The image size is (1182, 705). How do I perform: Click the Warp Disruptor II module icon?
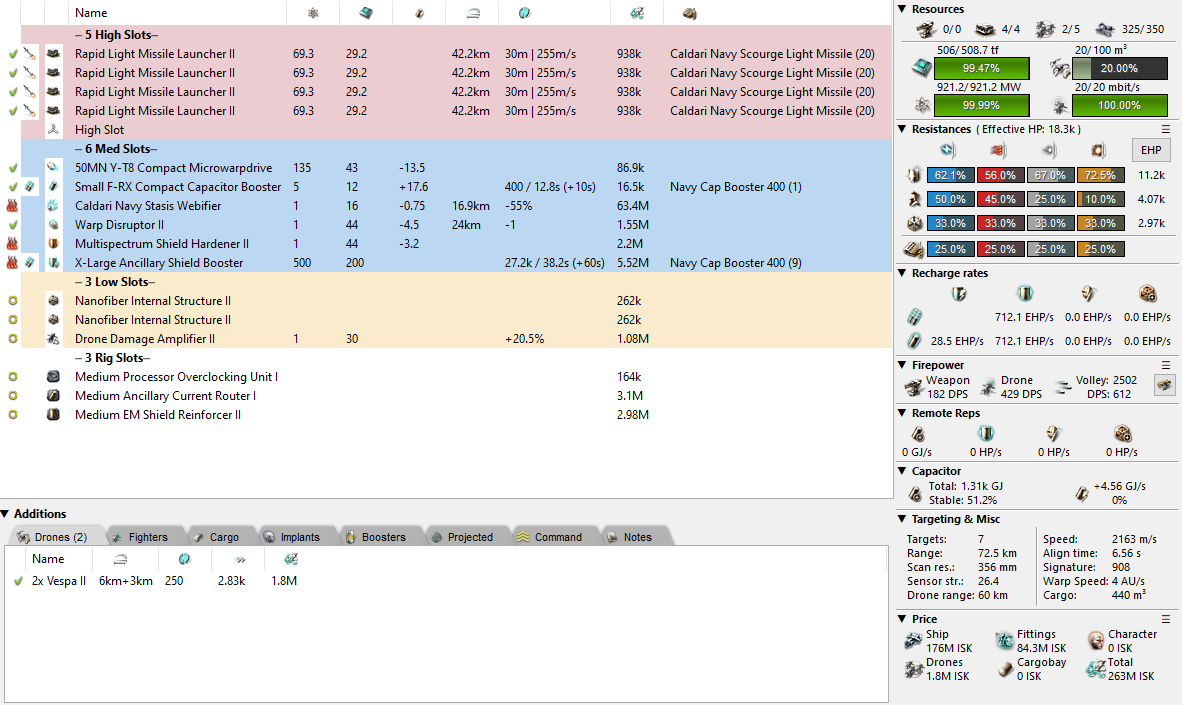point(53,225)
